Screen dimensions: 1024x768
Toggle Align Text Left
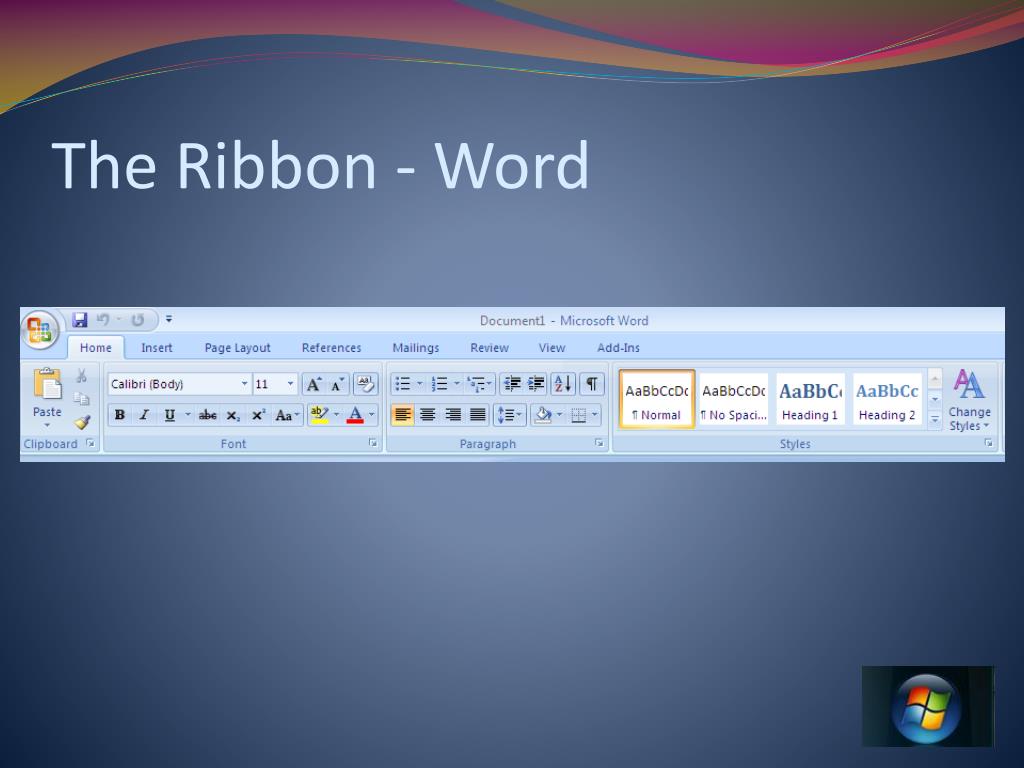click(x=402, y=415)
